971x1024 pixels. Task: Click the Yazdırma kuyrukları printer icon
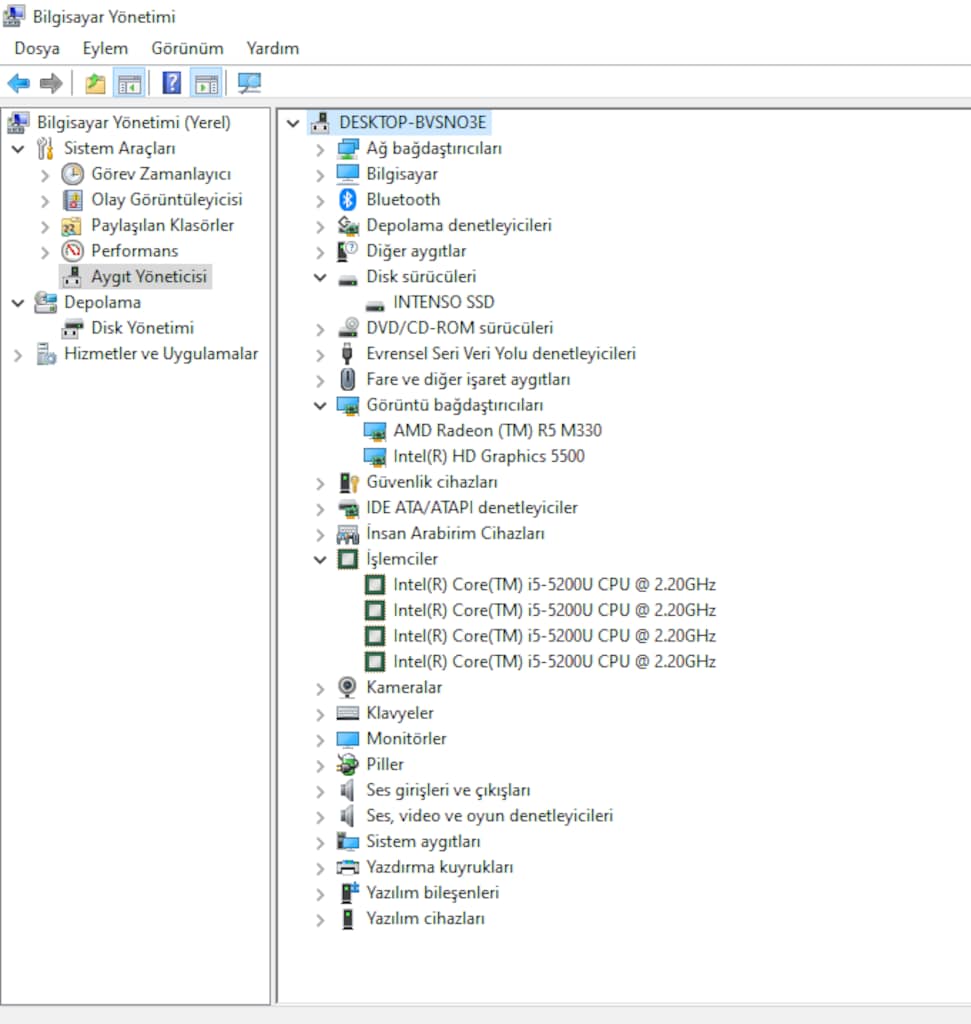pos(347,867)
